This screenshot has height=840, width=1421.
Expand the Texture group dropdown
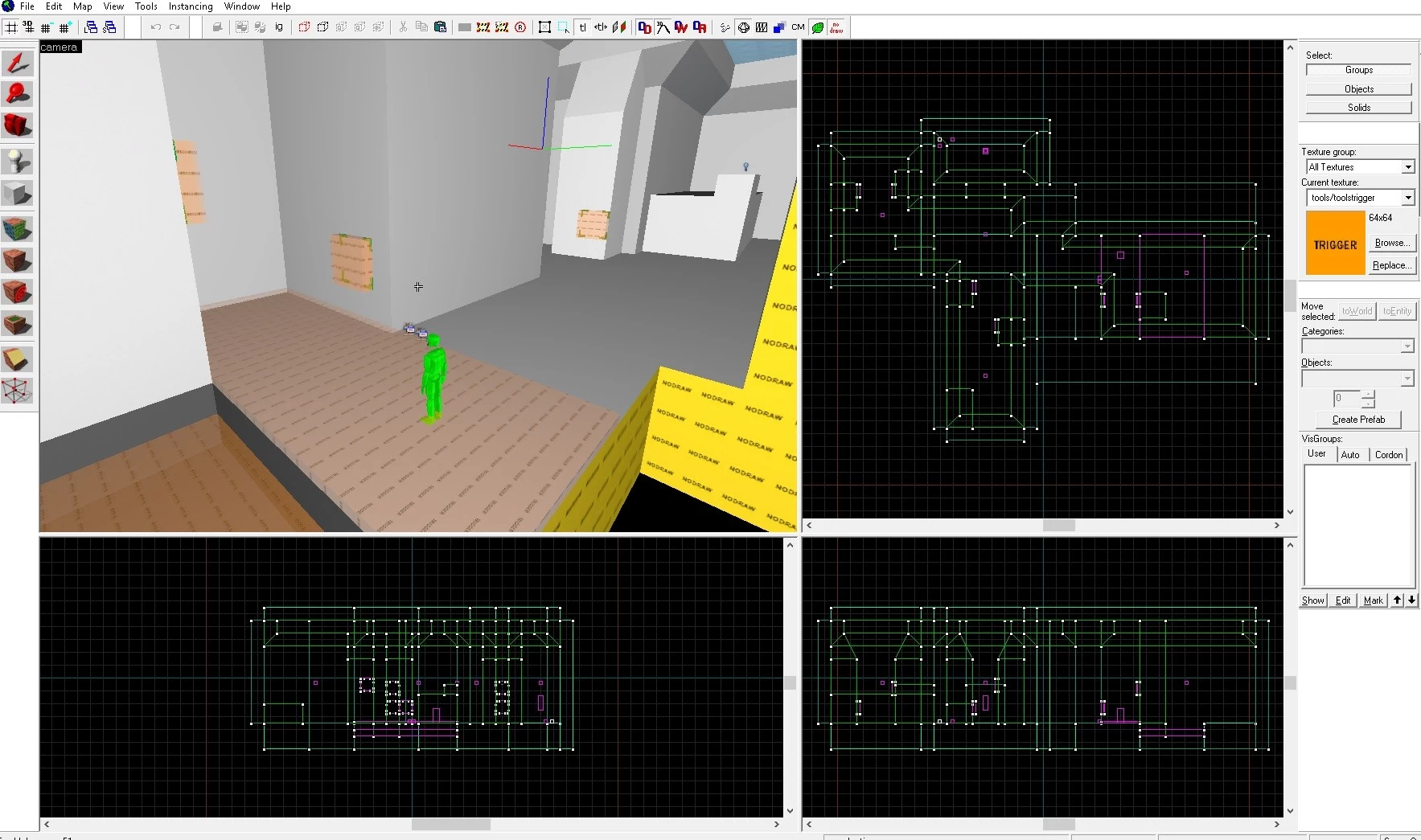pyautogui.click(x=1407, y=167)
